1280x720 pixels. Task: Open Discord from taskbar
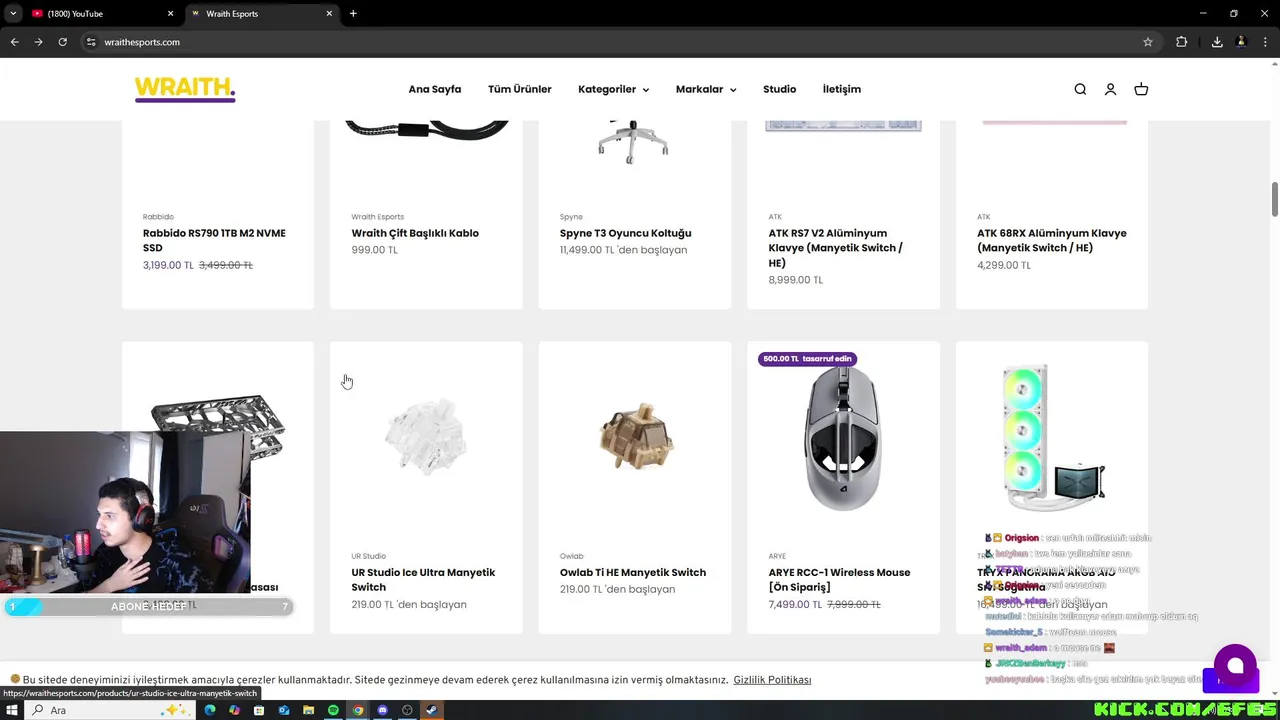(382, 710)
